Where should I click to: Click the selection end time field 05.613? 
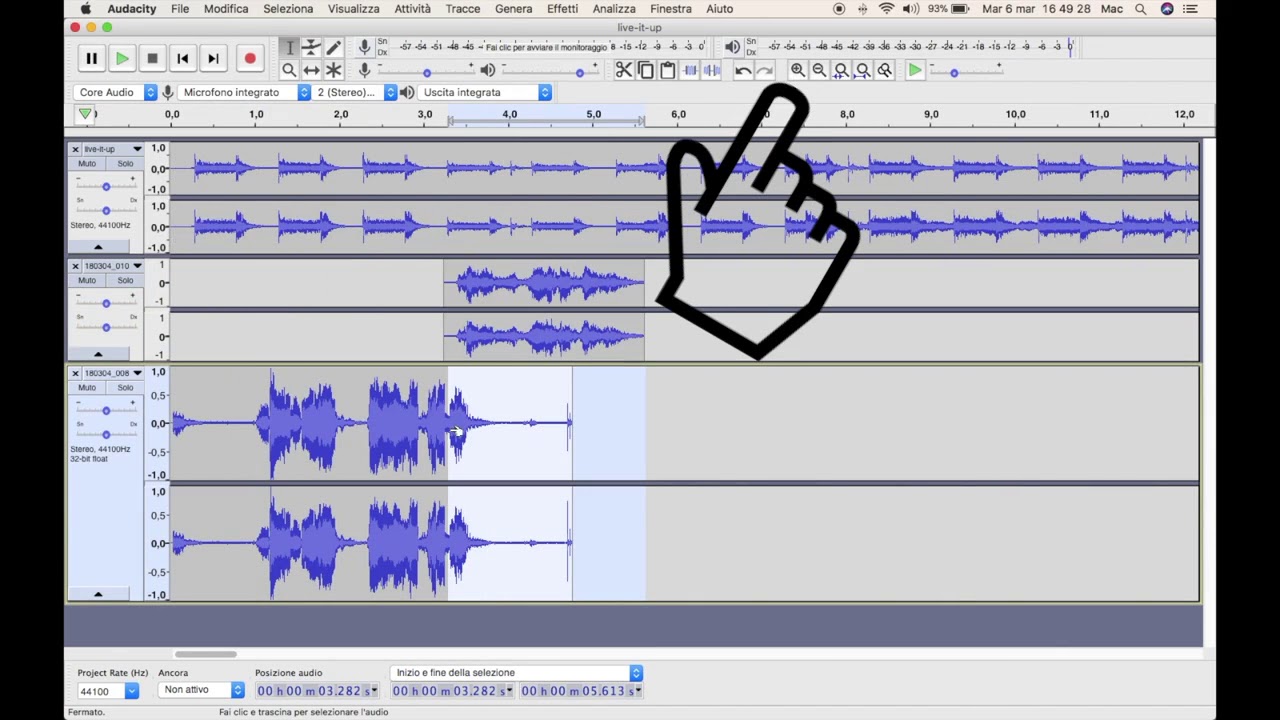pyautogui.click(x=581, y=691)
